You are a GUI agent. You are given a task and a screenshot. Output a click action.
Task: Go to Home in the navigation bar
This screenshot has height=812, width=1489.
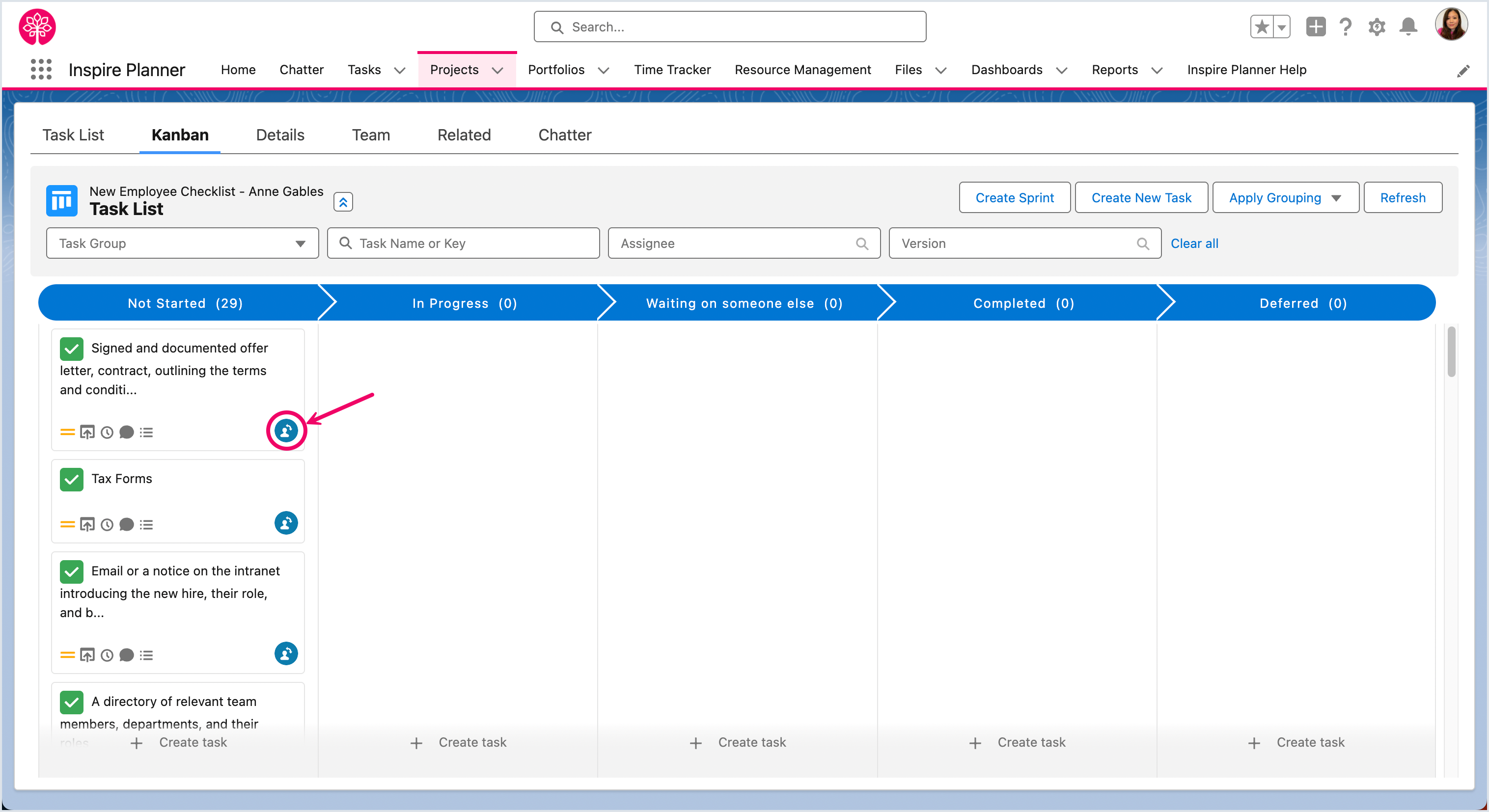[238, 70]
